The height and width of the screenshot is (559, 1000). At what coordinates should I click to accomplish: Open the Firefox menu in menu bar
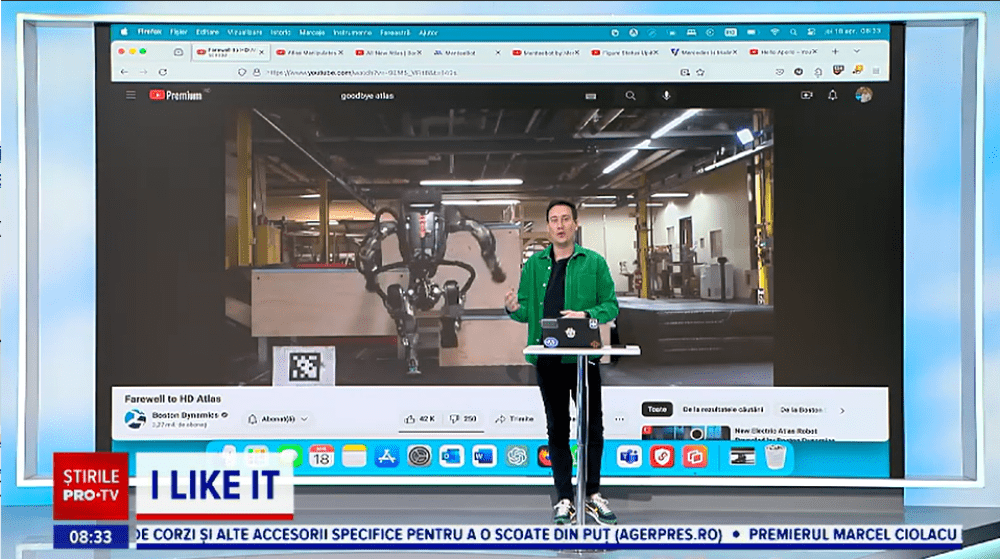(x=149, y=31)
